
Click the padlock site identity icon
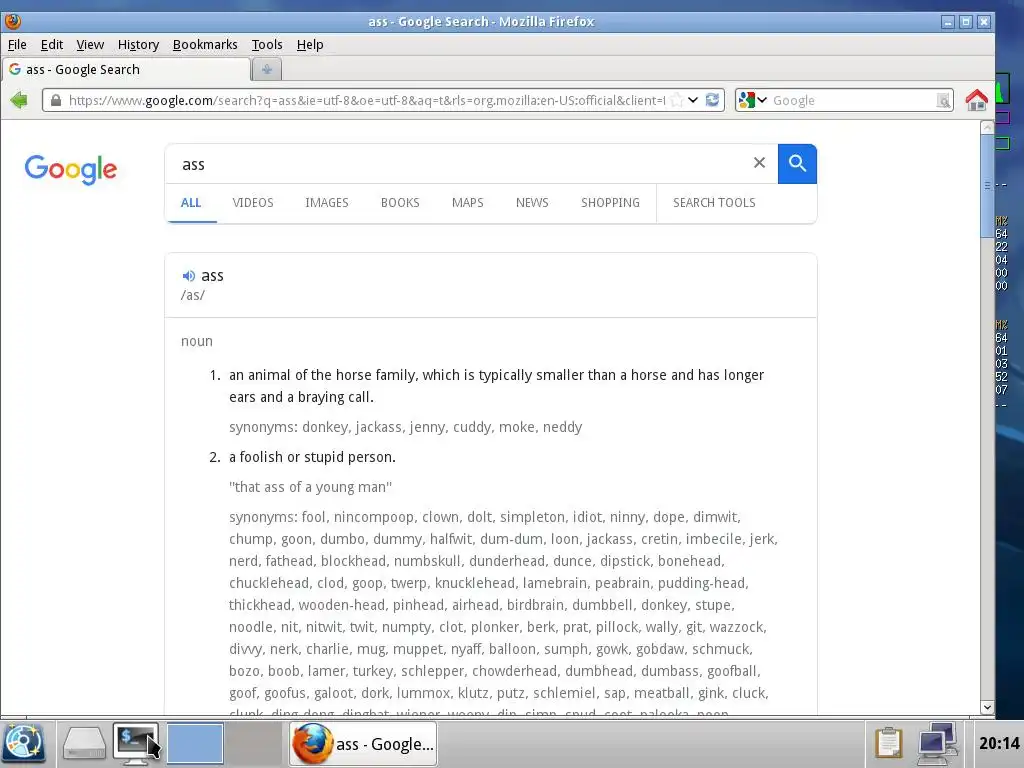[x=56, y=100]
